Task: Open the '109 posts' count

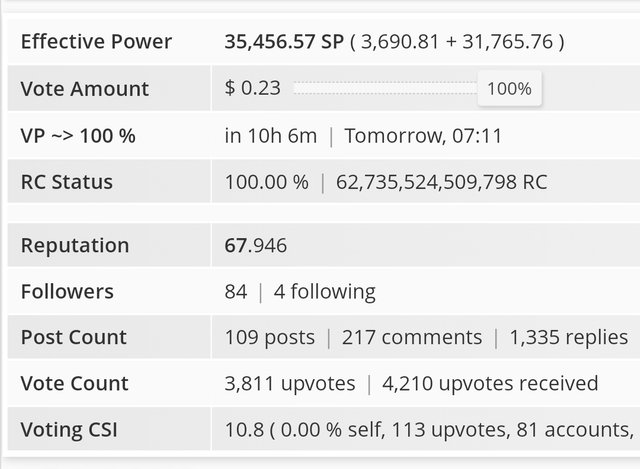Action: click(x=270, y=338)
